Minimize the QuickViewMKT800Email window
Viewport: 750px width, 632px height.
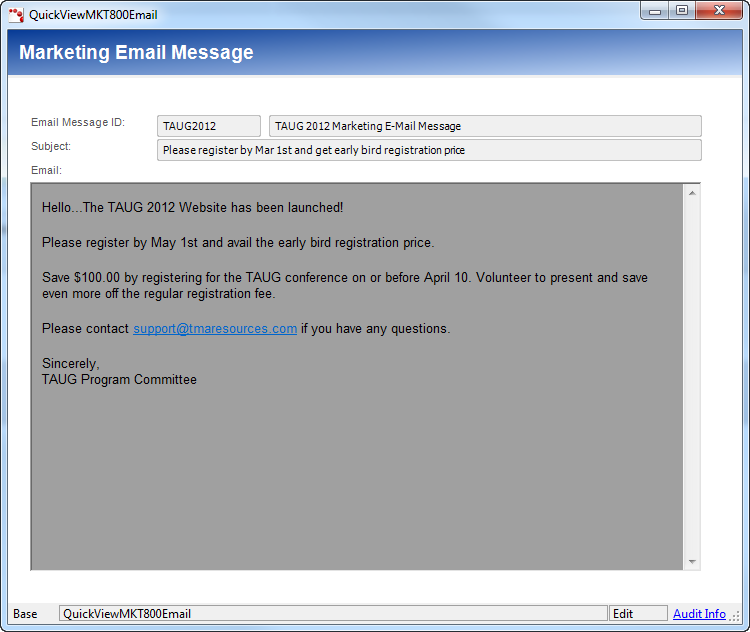tap(655, 11)
